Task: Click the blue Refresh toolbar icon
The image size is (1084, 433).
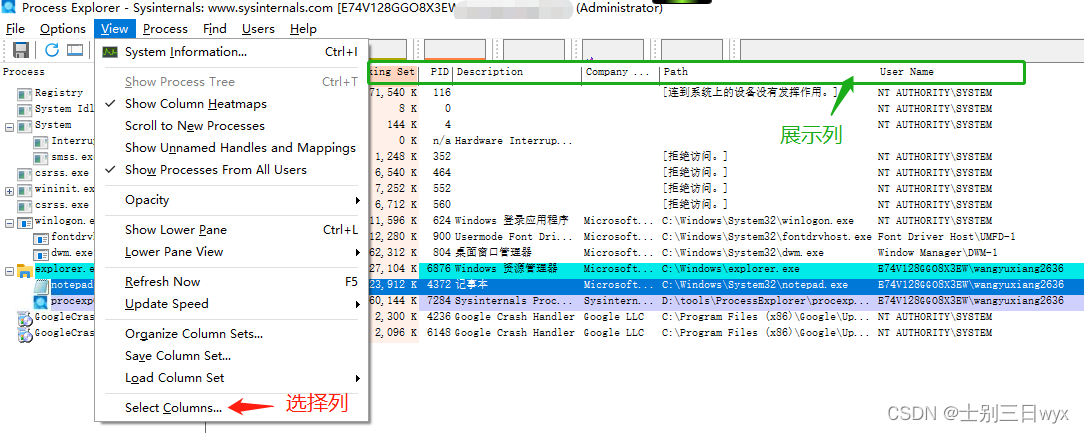Action: (52, 50)
